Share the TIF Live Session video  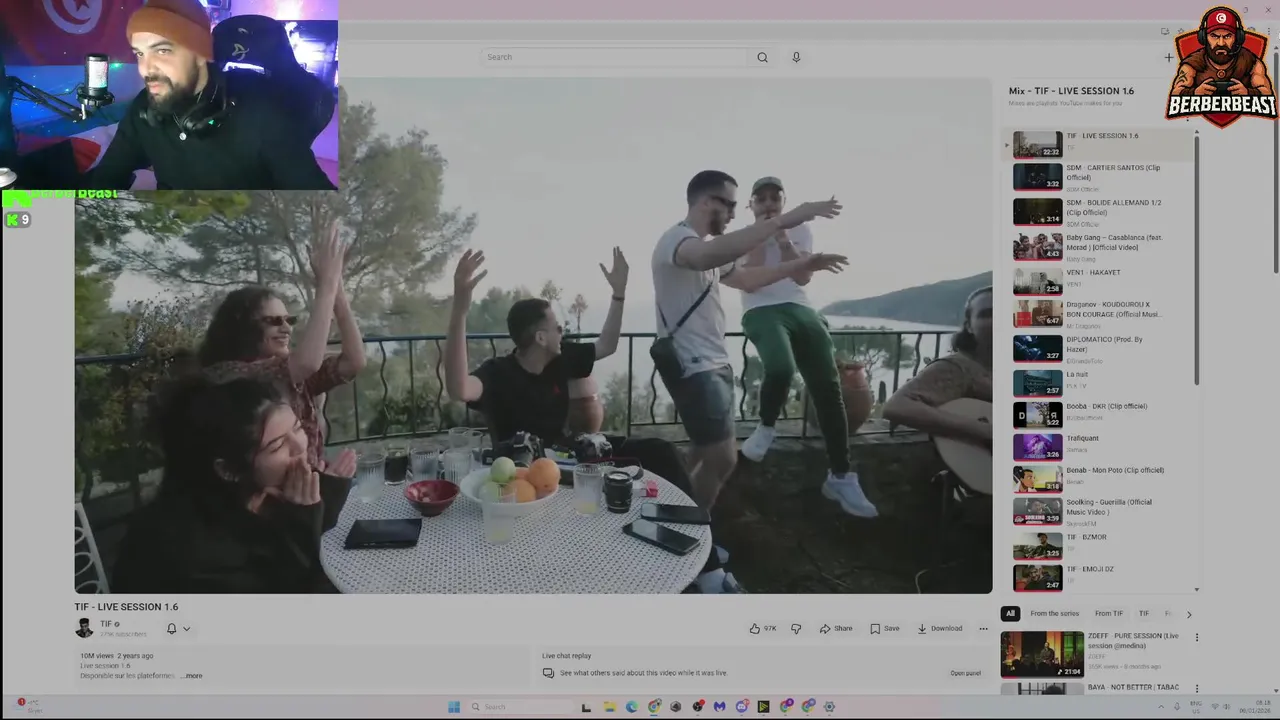click(836, 628)
